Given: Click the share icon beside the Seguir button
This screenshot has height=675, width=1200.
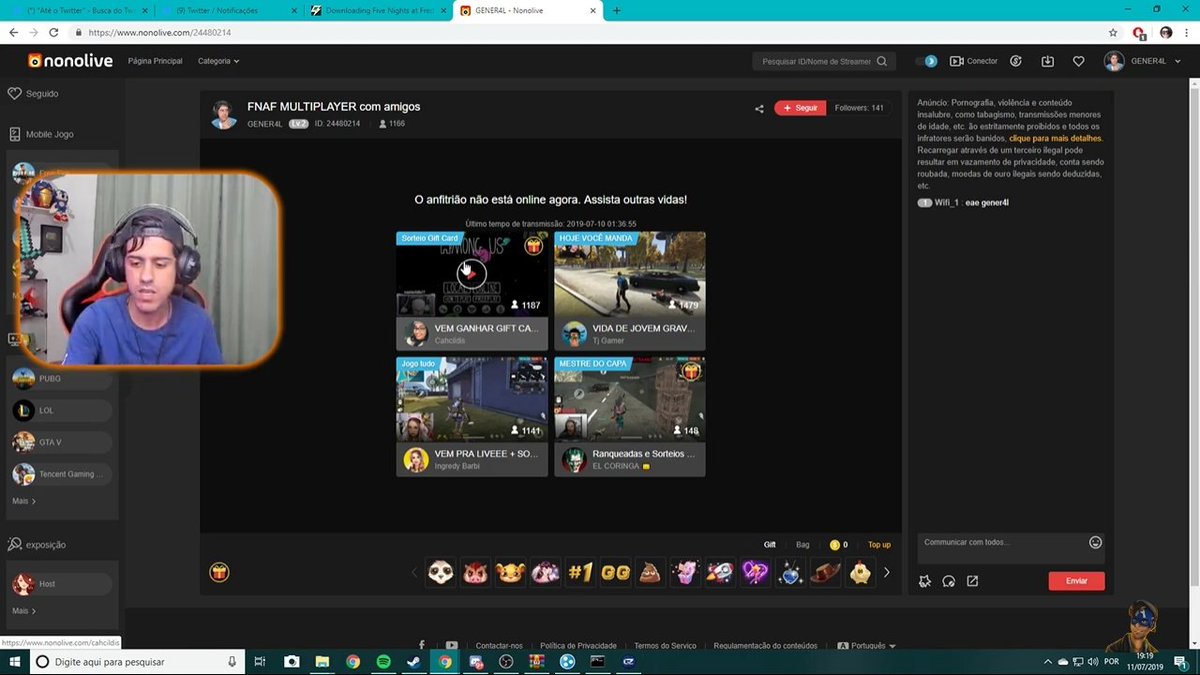Looking at the screenshot, I should pyautogui.click(x=758, y=107).
